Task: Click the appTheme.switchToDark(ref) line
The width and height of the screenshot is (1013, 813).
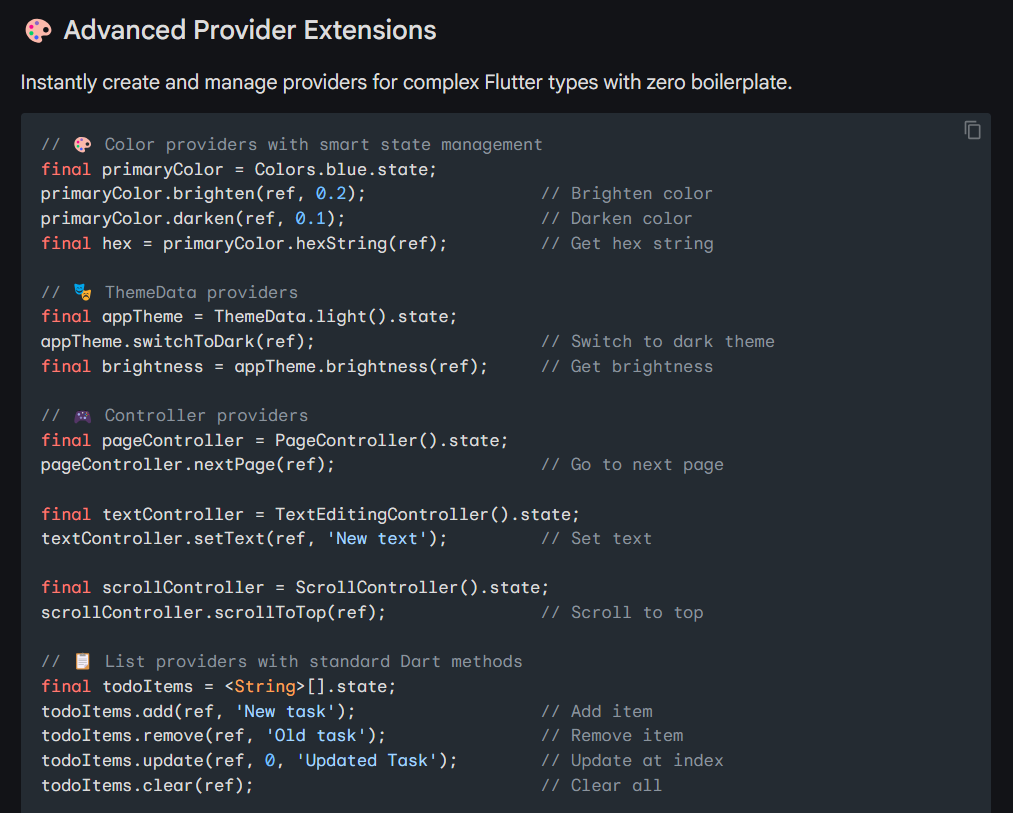Action: 178,341
